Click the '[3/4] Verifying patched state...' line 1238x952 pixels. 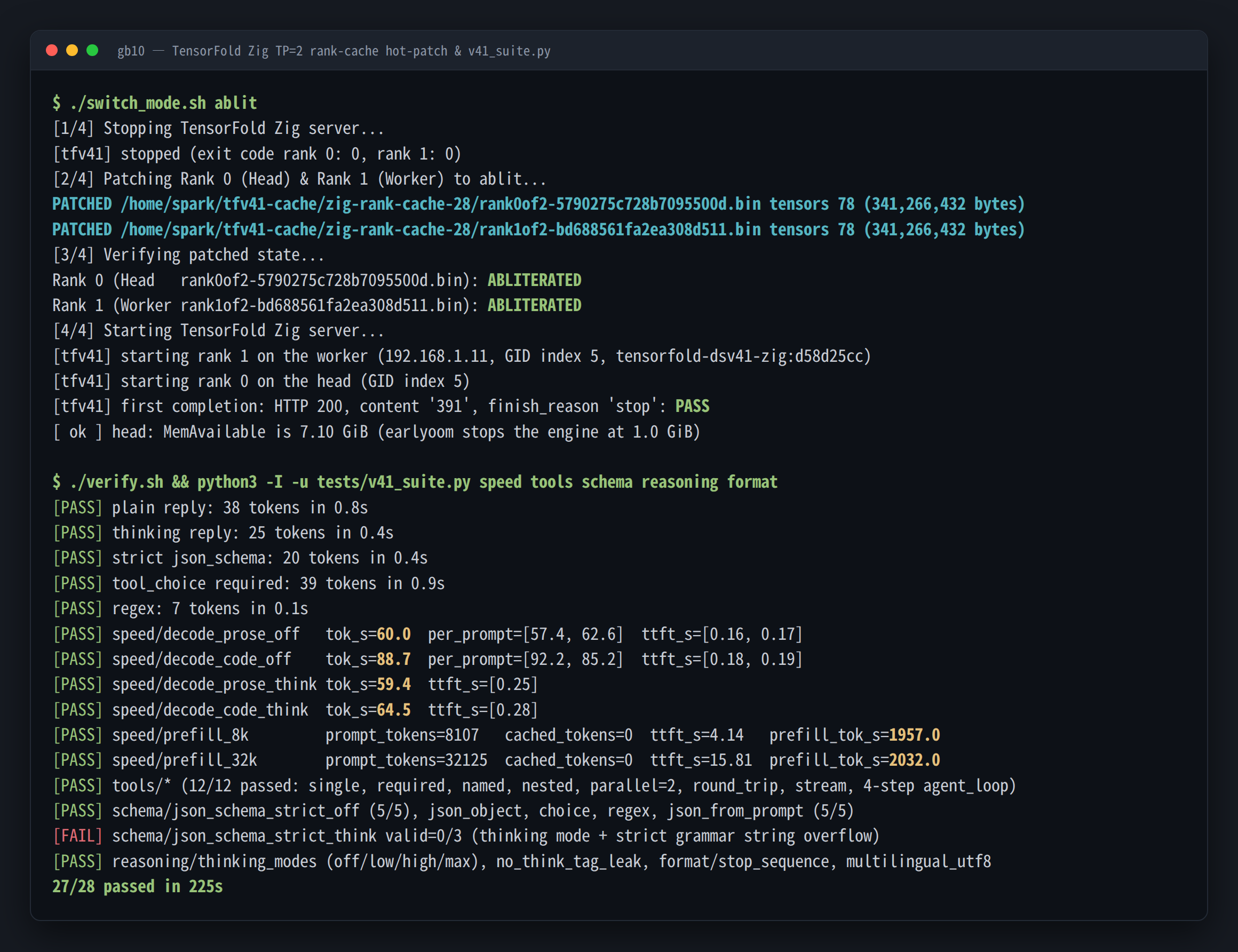click(188, 255)
